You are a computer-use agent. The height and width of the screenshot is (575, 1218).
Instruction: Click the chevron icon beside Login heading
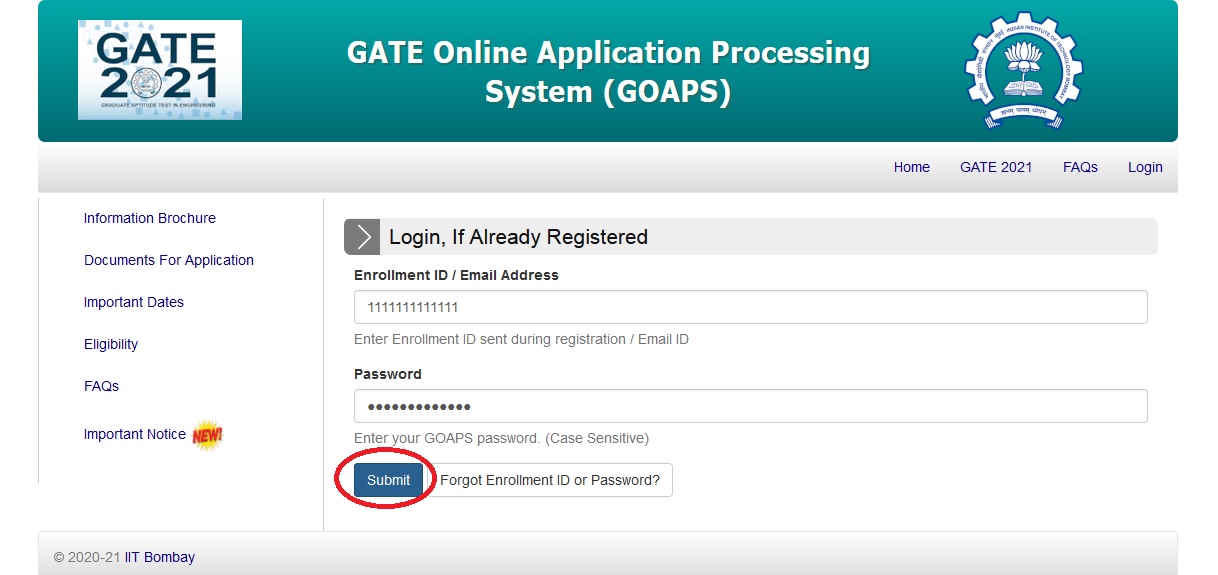(362, 237)
